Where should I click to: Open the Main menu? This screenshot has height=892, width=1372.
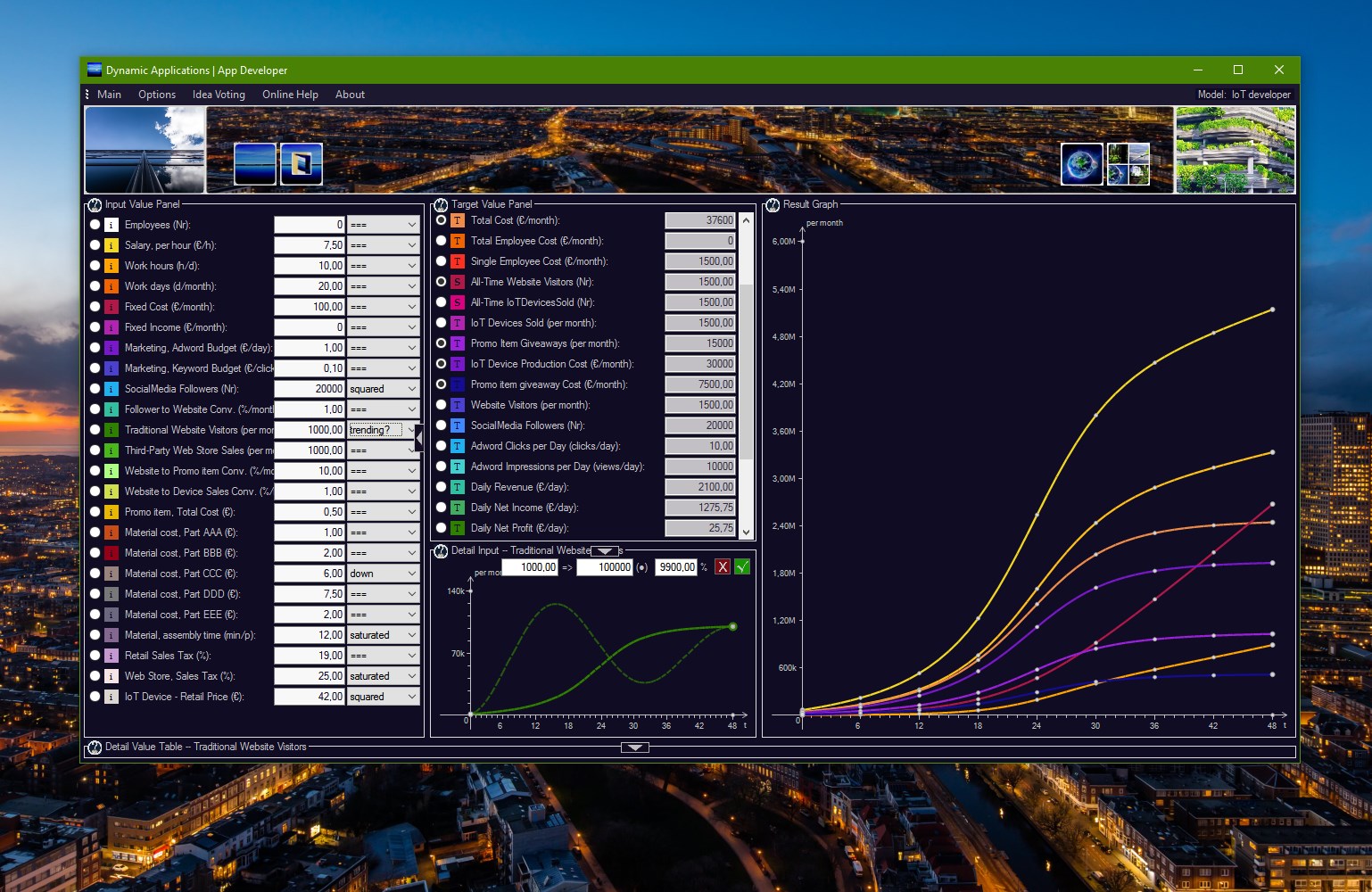(x=109, y=95)
